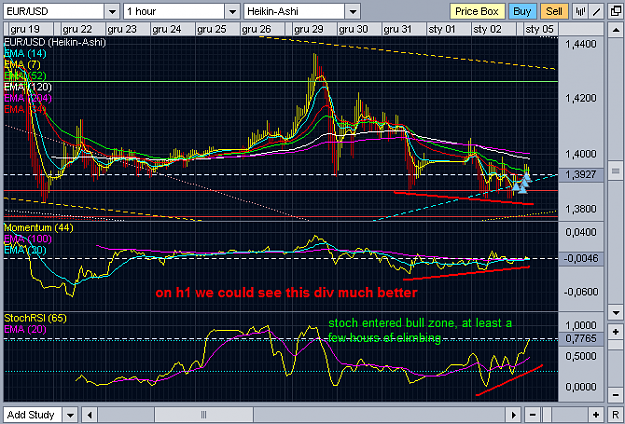625x424 pixels.
Task: Click the Add Study box
Action: 34,414
